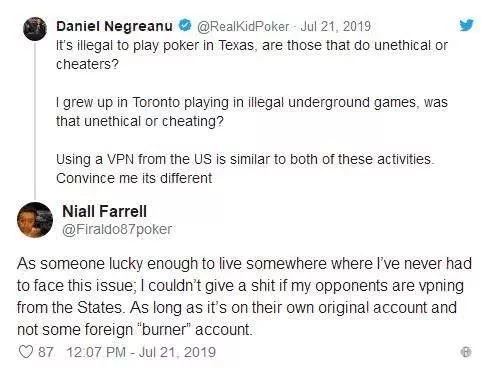
Task: Click the thread line connecting the two tweets
Action: tap(35, 121)
